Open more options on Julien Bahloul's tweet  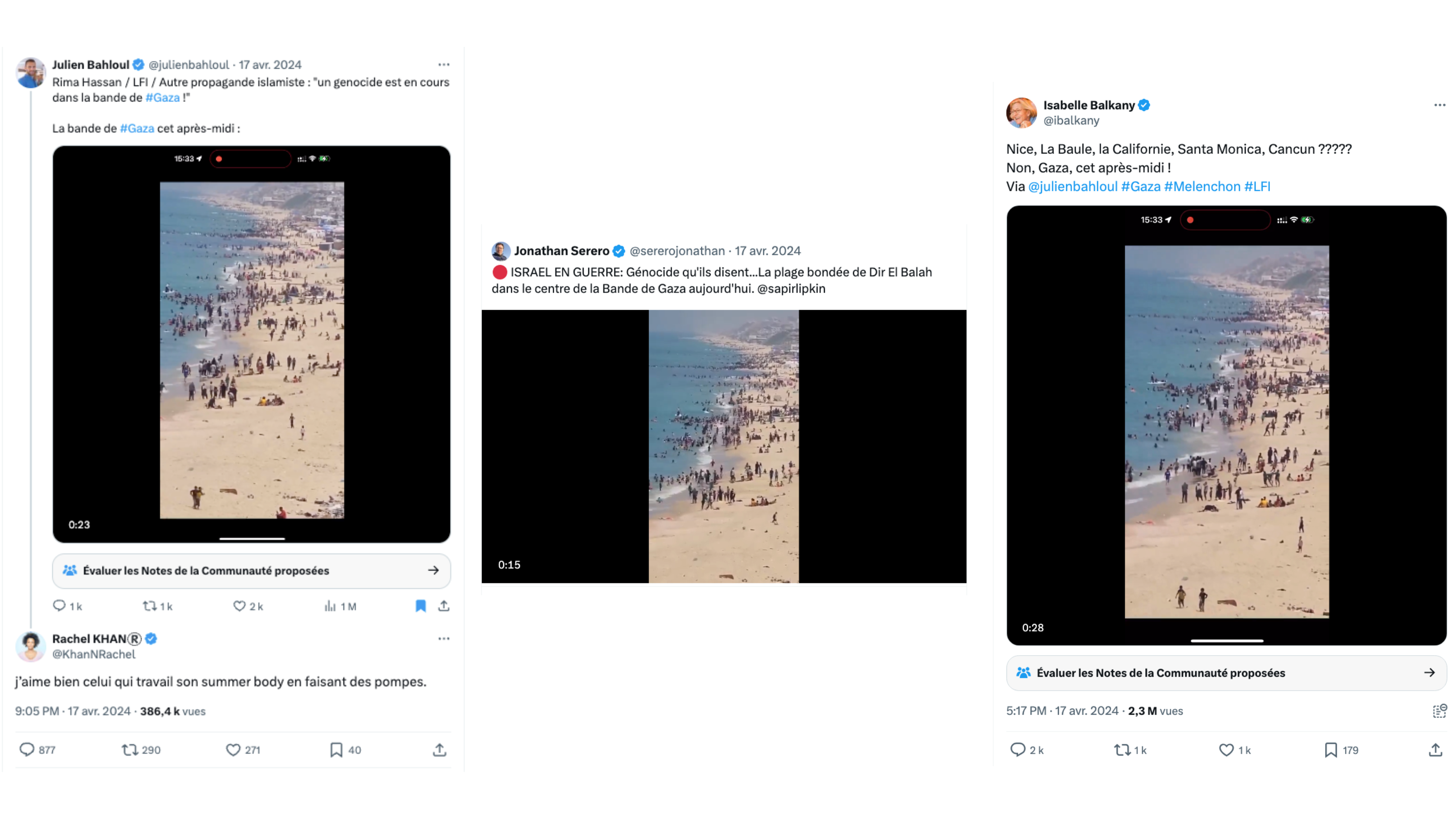(444, 65)
